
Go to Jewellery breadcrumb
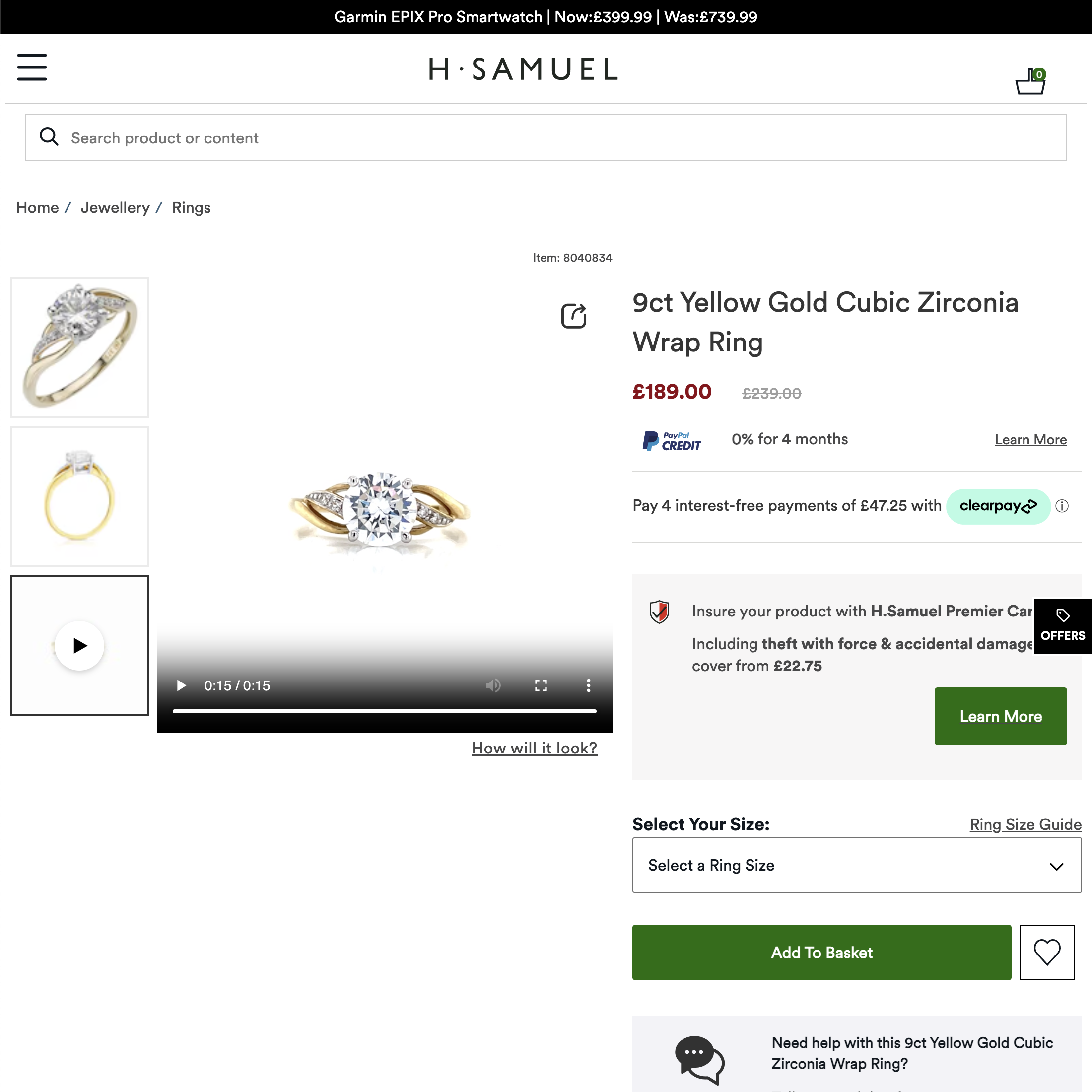pyautogui.click(x=115, y=207)
